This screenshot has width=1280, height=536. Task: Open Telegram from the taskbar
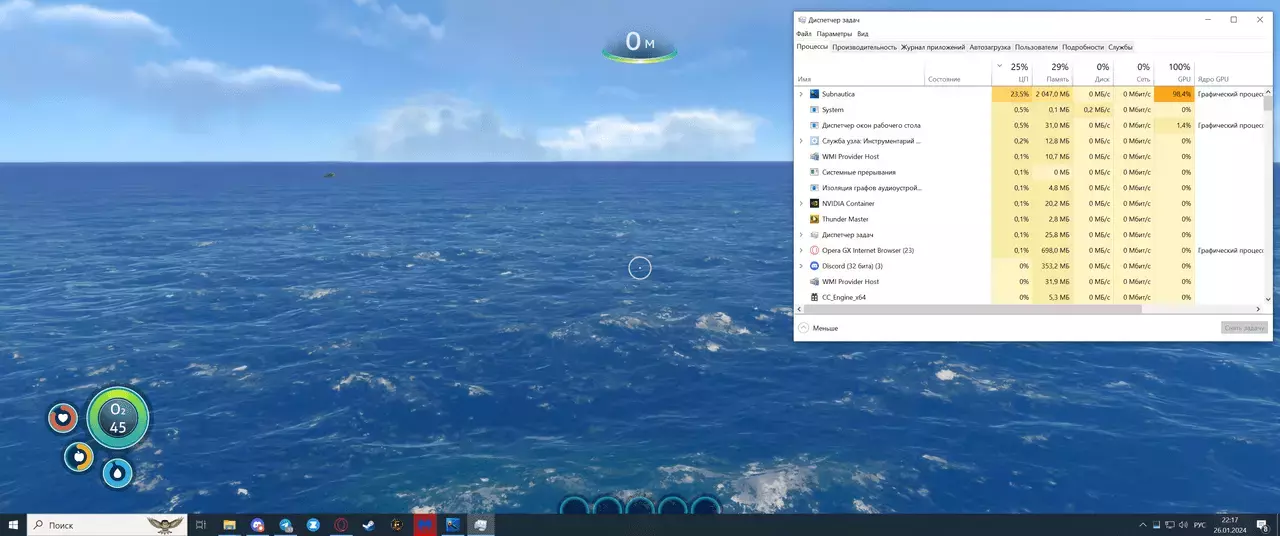tap(285, 525)
